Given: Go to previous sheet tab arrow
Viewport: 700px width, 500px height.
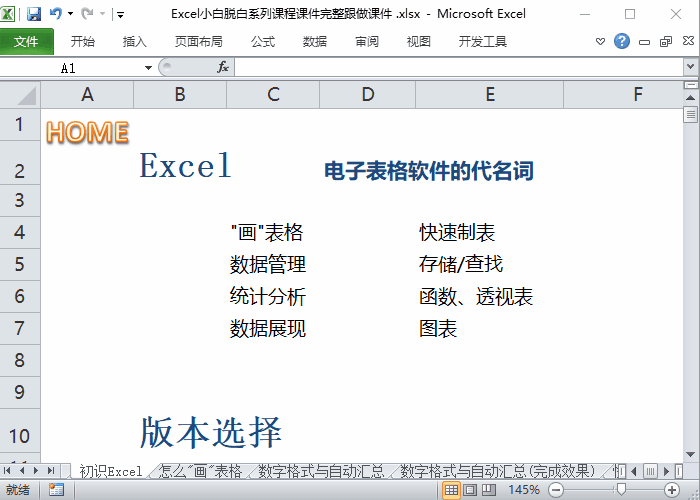Looking at the screenshot, I should (x=21, y=470).
